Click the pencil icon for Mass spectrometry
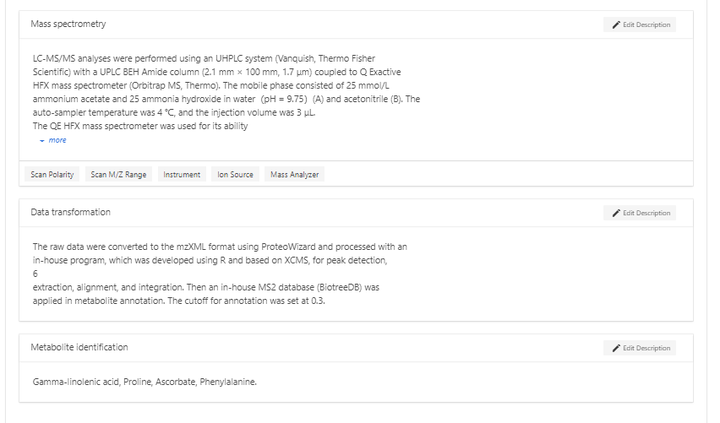The height and width of the screenshot is (423, 720). (x=616, y=24)
